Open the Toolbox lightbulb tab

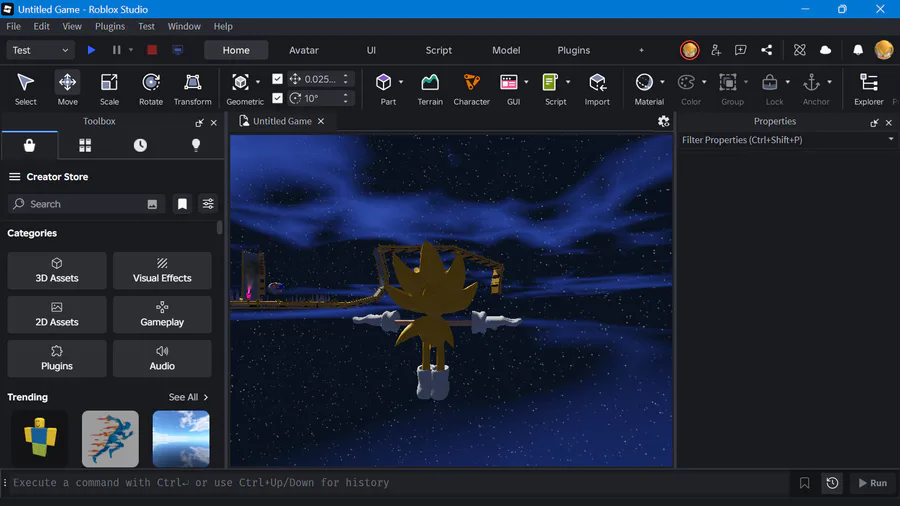[196, 145]
